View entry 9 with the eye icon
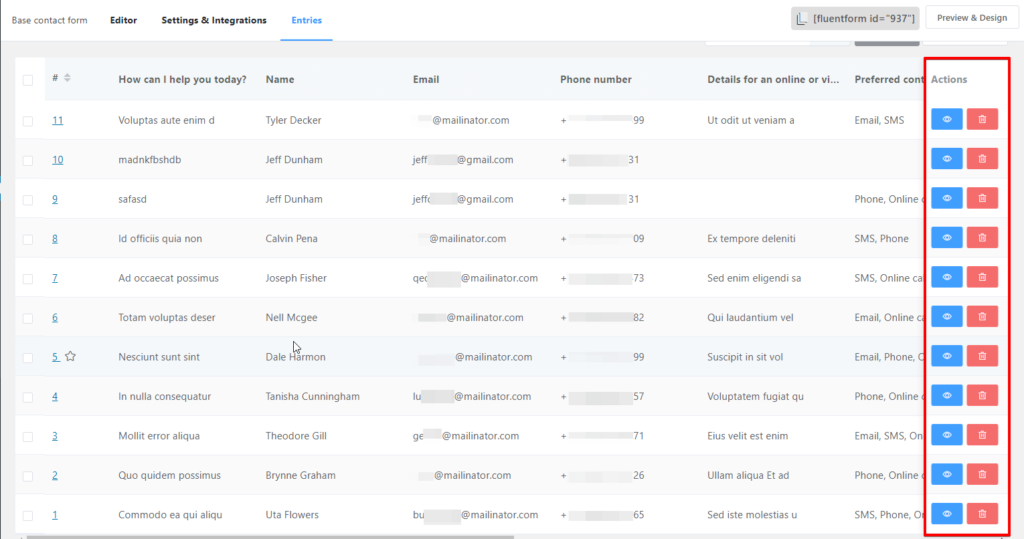The width and height of the screenshot is (1024, 539). coord(946,199)
